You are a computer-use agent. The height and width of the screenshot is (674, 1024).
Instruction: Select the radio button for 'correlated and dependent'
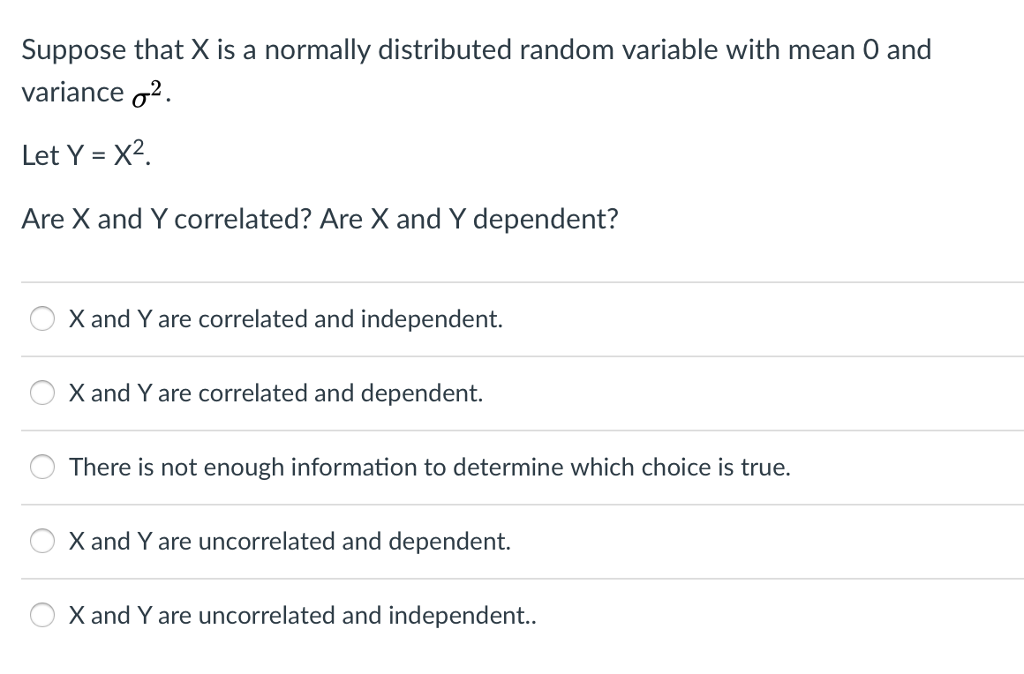pyautogui.click(x=42, y=392)
